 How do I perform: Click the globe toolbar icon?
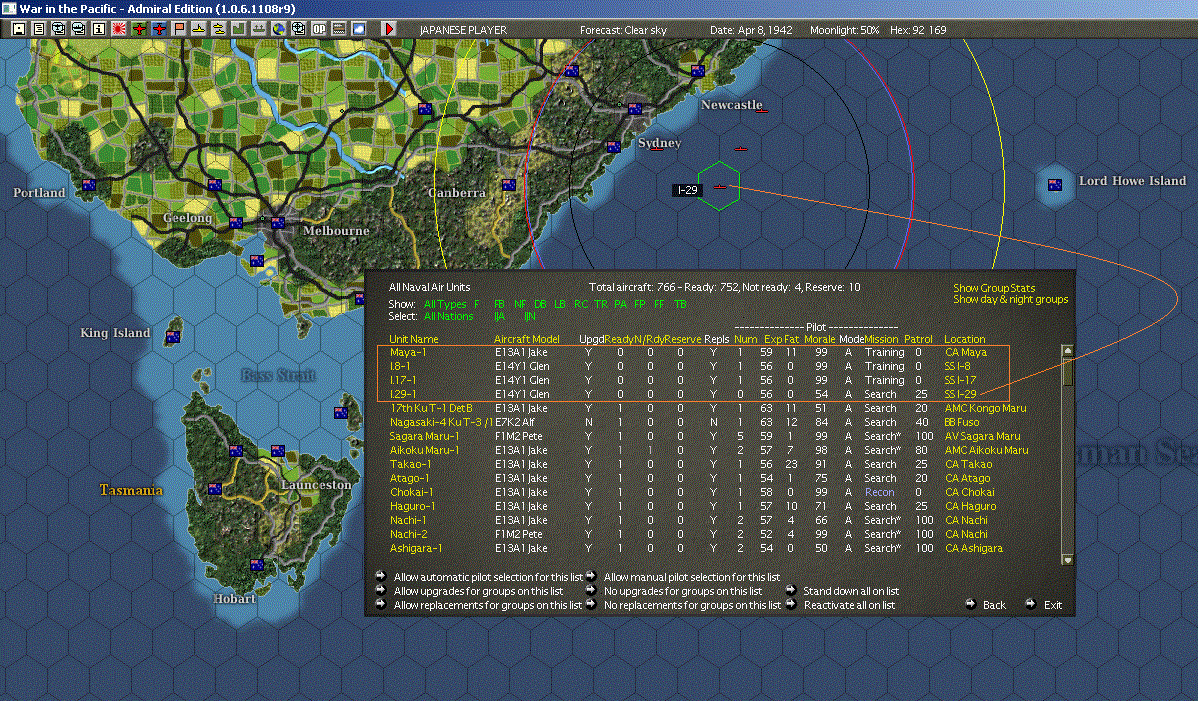(279, 29)
